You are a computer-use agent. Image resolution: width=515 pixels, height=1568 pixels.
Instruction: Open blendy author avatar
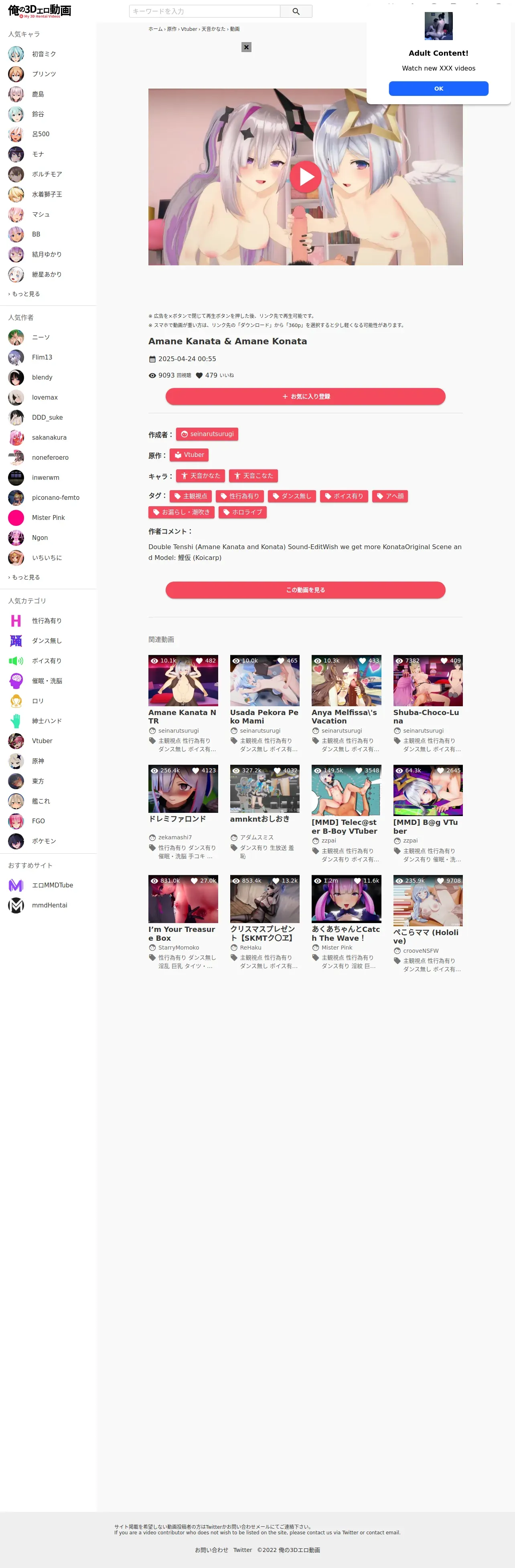pos(16,378)
